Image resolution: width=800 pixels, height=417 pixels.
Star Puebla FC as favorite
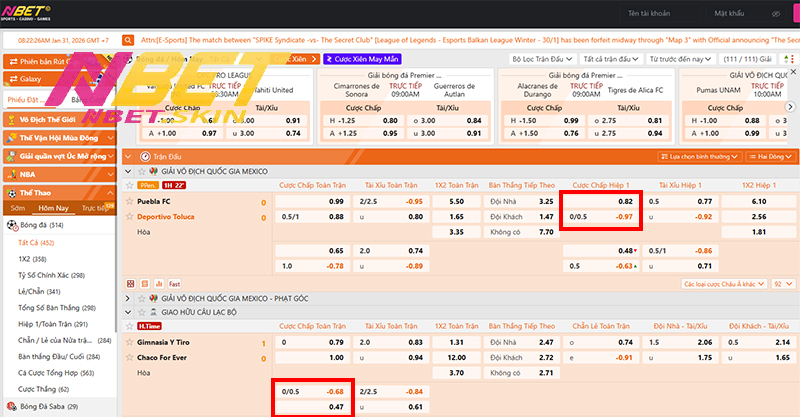(x=130, y=201)
